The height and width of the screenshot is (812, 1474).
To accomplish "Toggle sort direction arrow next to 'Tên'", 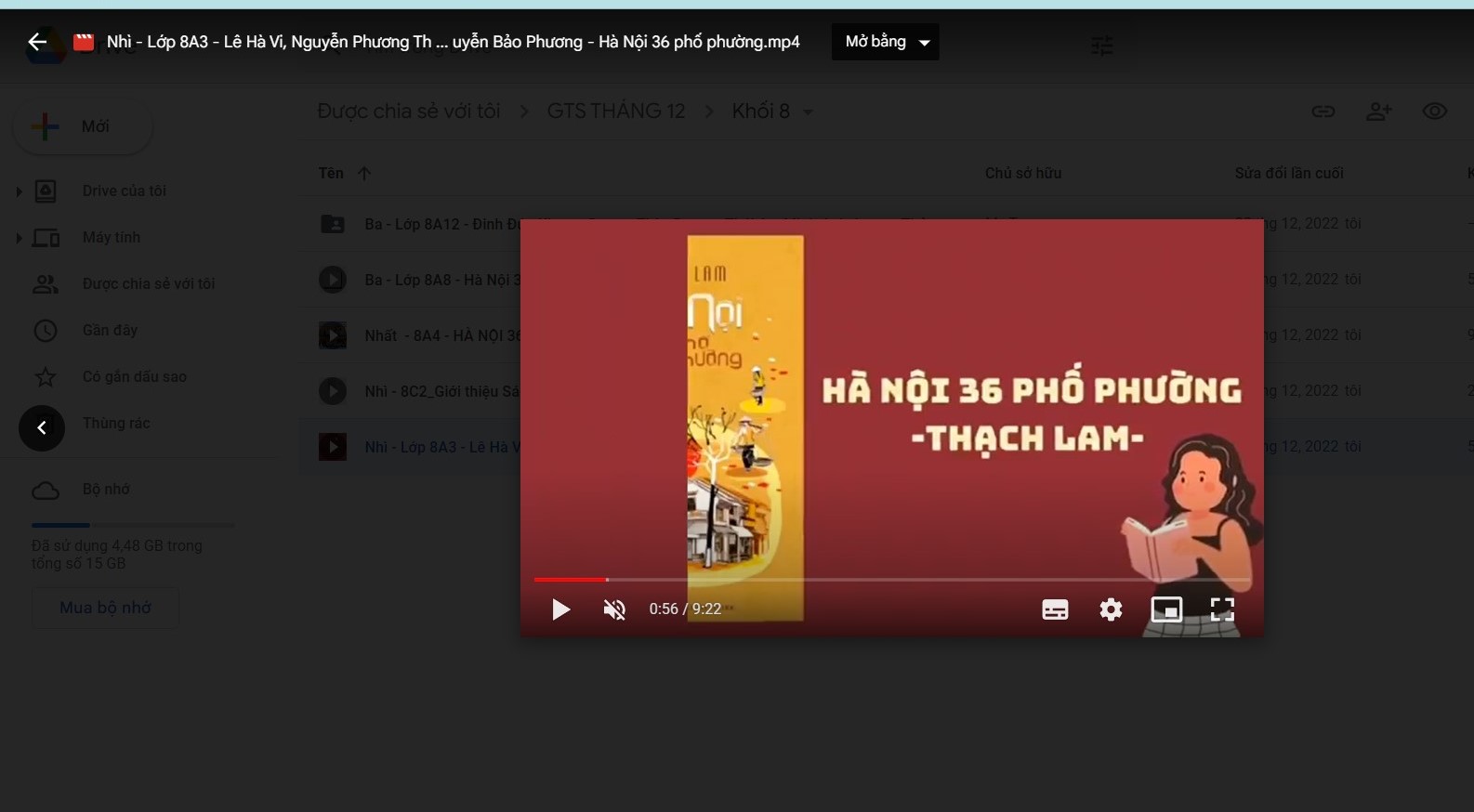I will coord(364,174).
